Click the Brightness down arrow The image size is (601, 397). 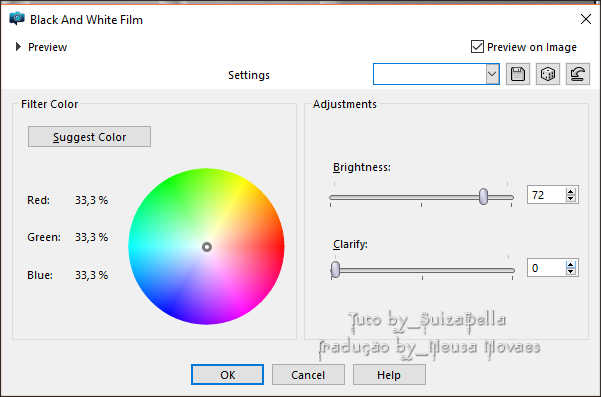(571, 198)
